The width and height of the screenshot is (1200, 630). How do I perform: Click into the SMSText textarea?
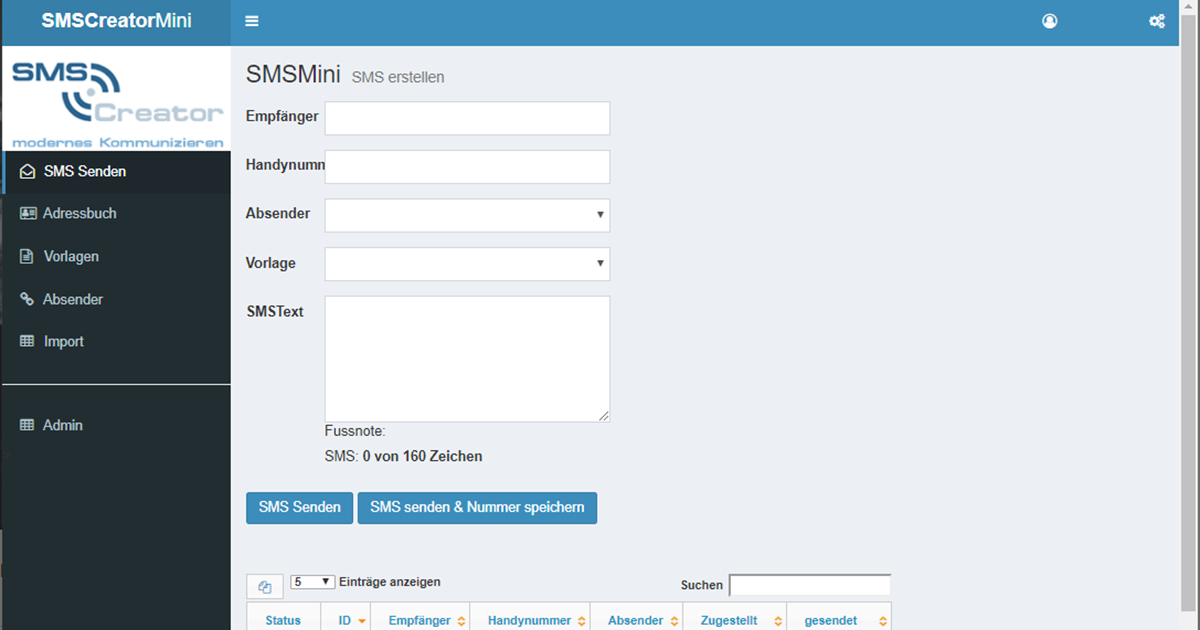[467, 358]
